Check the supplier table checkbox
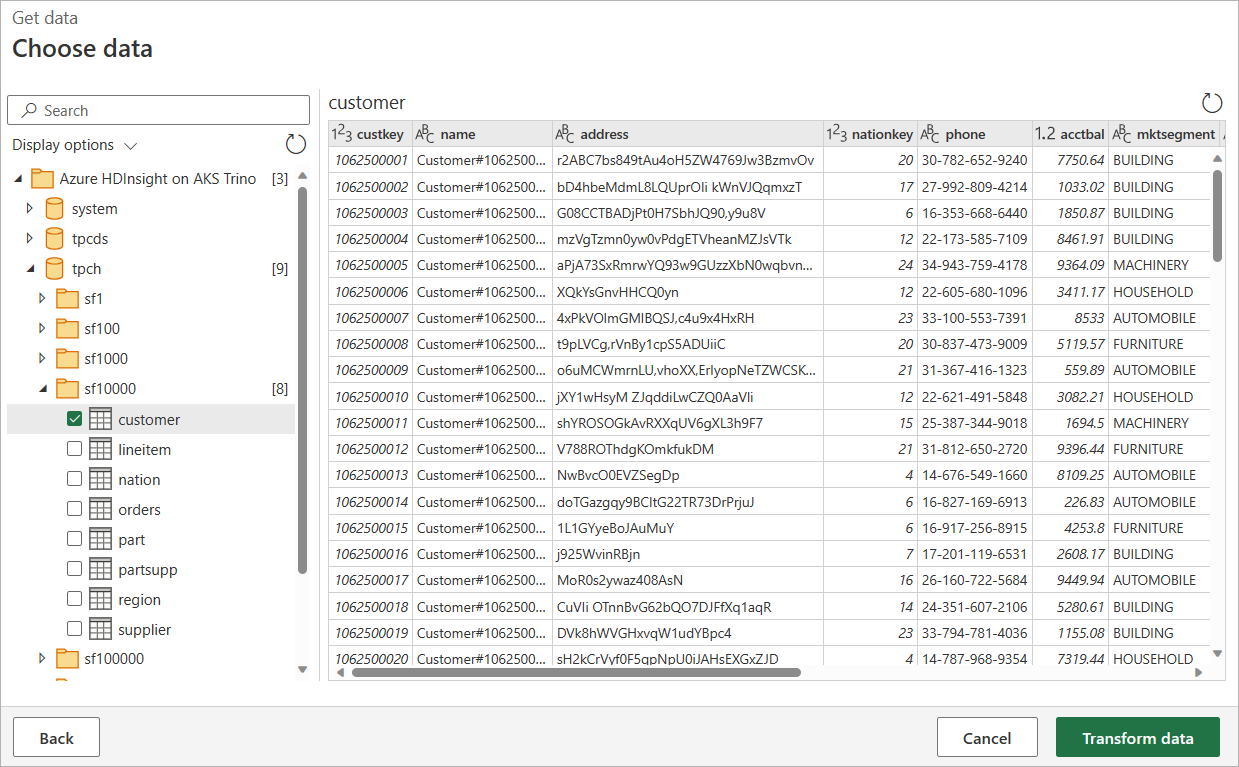This screenshot has width=1239, height=767. [74, 629]
